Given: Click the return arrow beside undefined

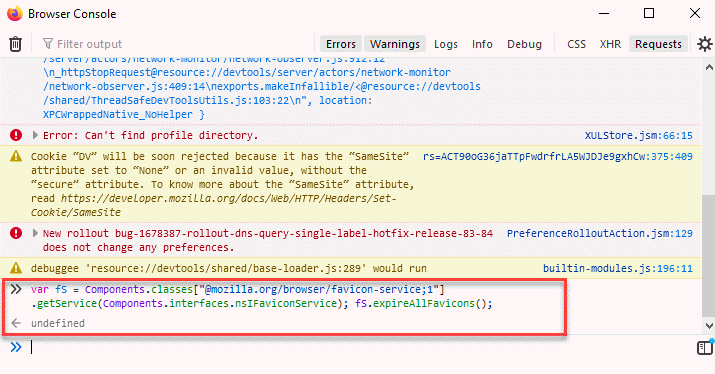Looking at the screenshot, I should (x=16, y=323).
